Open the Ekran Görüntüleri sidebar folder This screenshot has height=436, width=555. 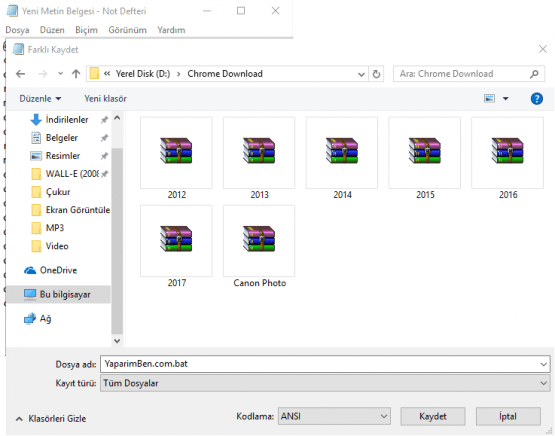(70, 210)
